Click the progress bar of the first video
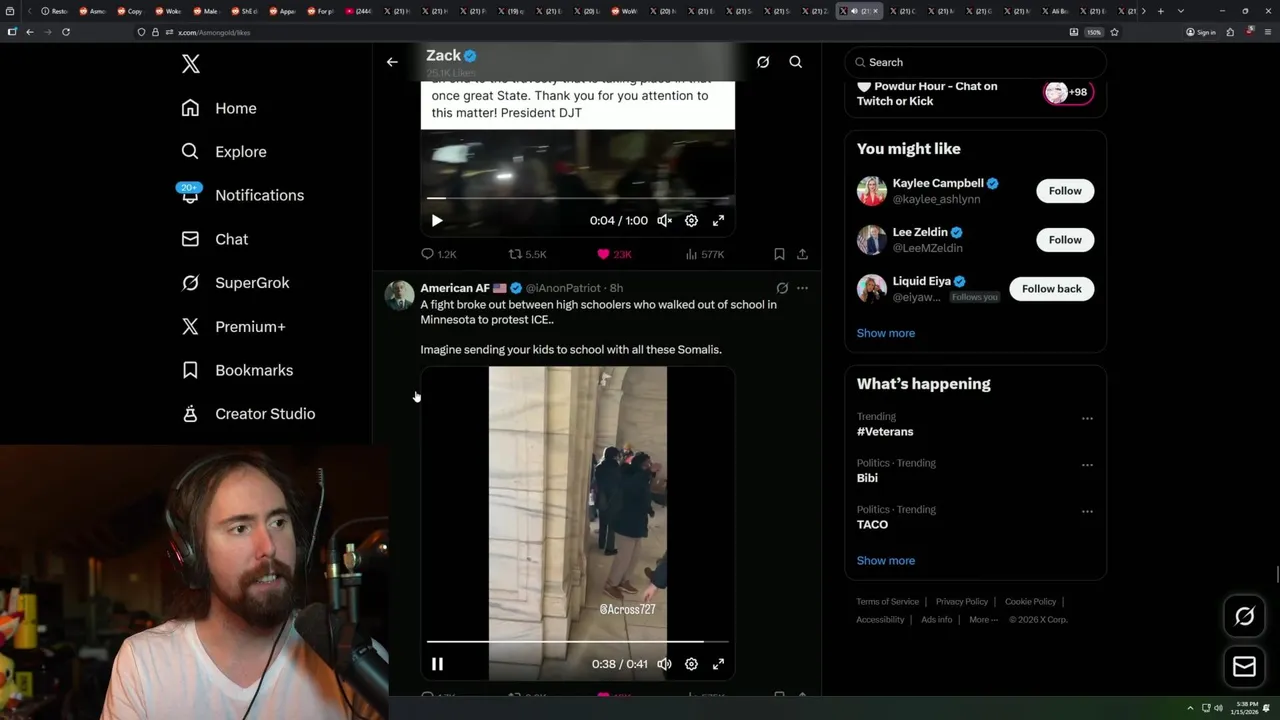This screenshot has height=720, width=1280. pos(578,198)
